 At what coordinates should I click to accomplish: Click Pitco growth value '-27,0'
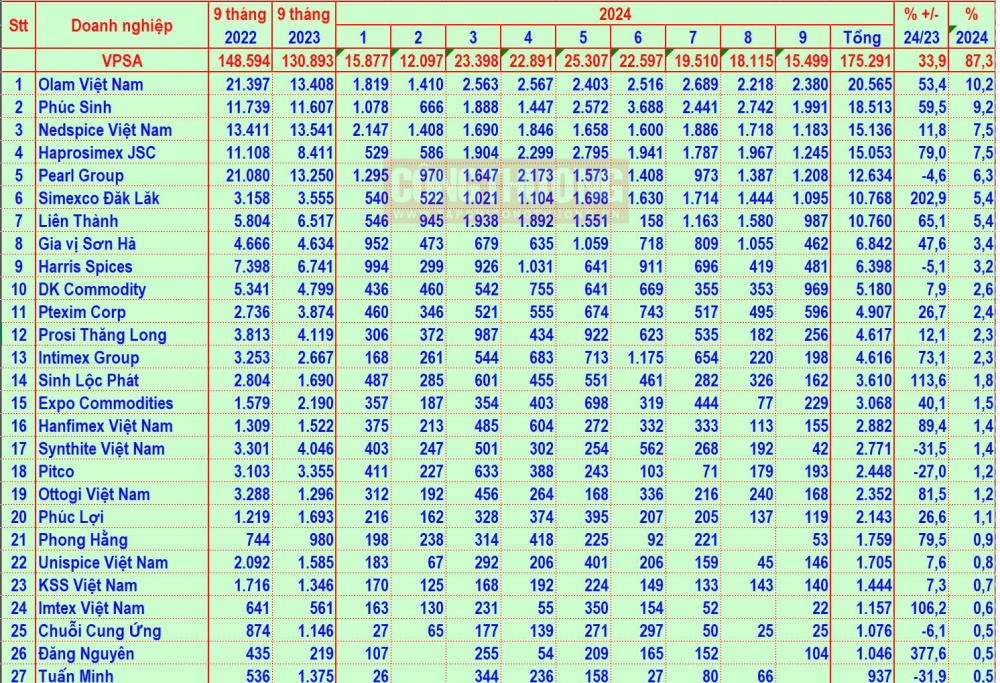(930, 471)
